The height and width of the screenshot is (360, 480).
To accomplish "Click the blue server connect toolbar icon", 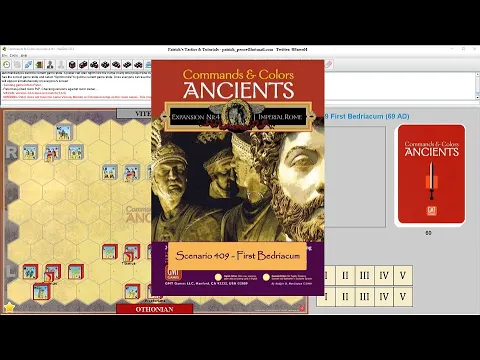I will click(x=28, y=65).
